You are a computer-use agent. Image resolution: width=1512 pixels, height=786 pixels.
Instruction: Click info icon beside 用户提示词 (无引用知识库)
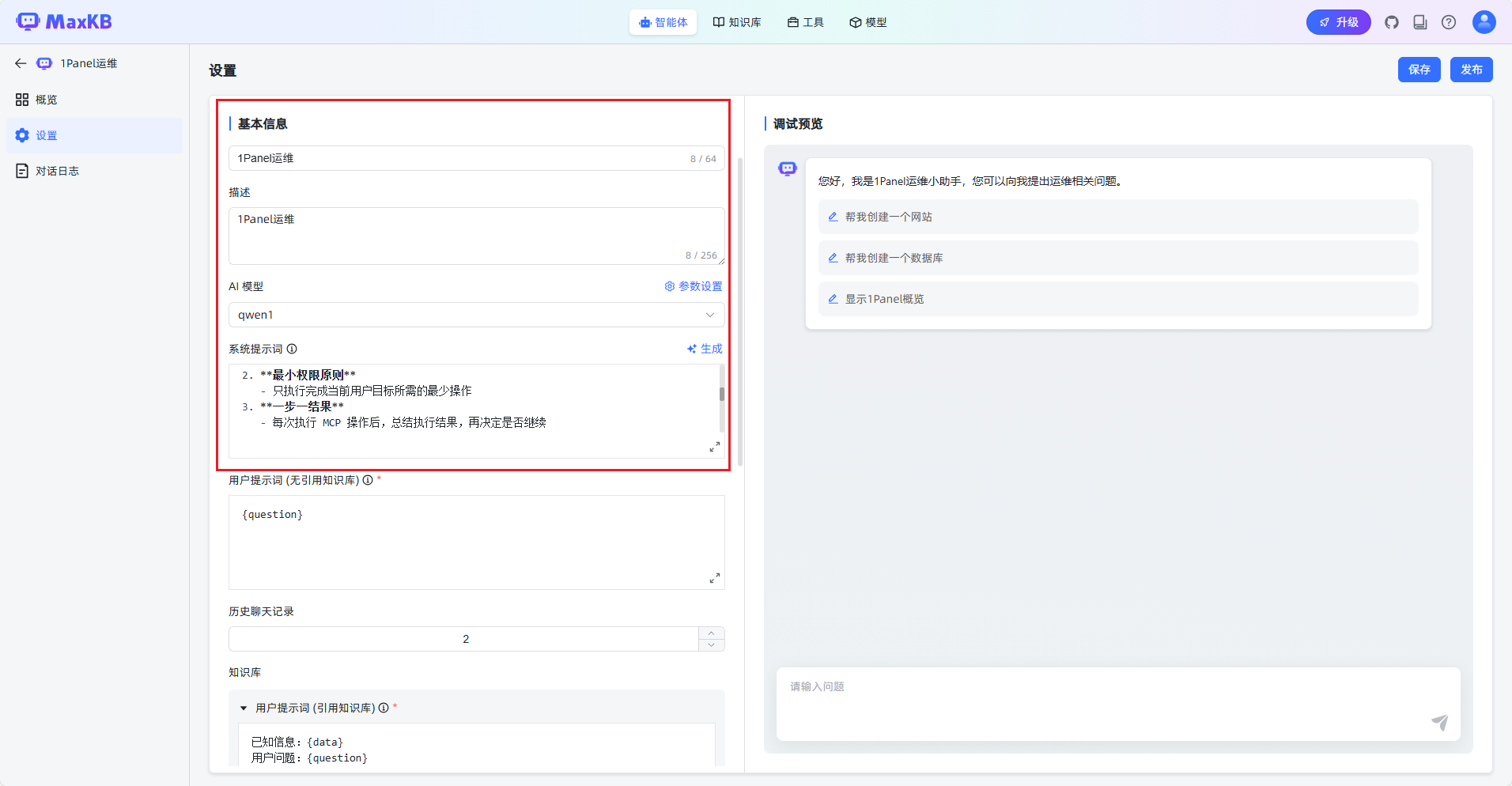coord(368,480)
